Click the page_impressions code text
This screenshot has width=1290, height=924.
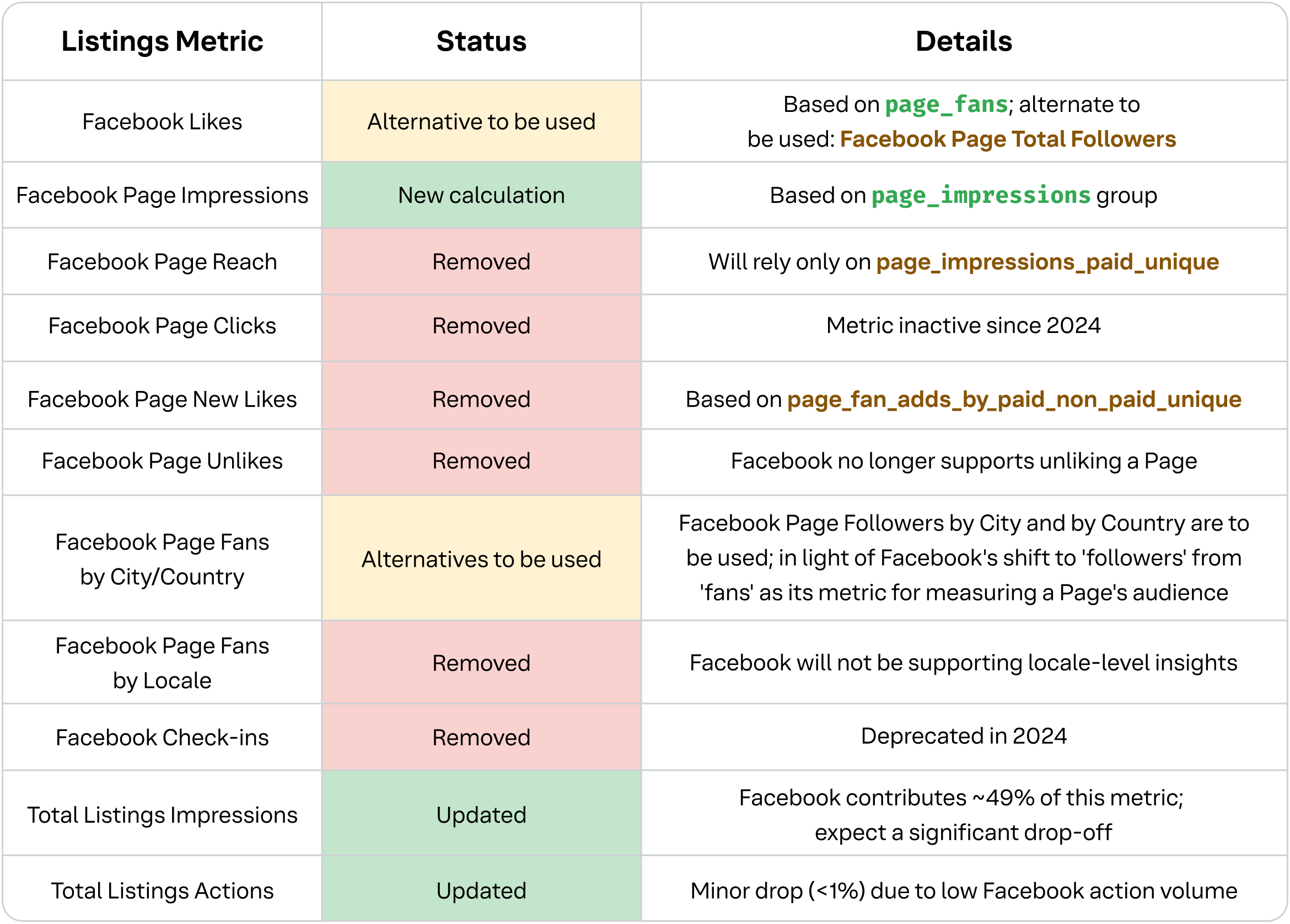pos(981,196)
